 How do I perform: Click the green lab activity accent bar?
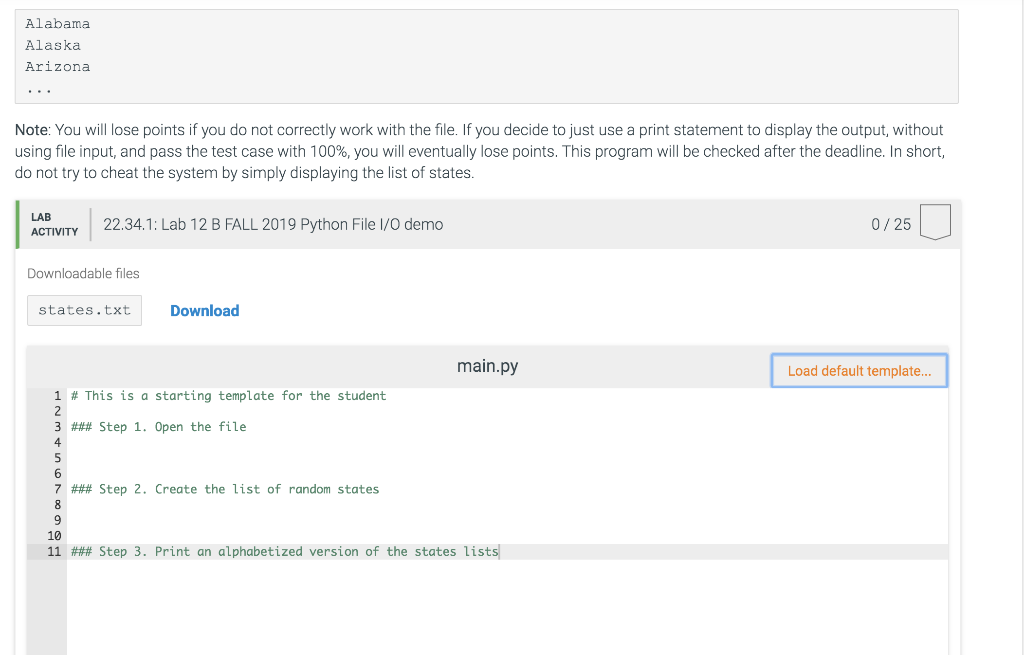coord(17,224)
